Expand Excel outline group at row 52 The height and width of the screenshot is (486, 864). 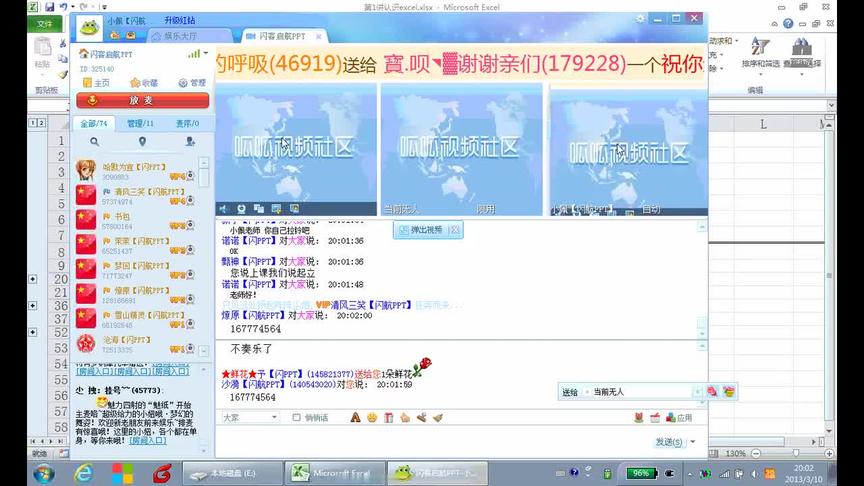point(33,332)
